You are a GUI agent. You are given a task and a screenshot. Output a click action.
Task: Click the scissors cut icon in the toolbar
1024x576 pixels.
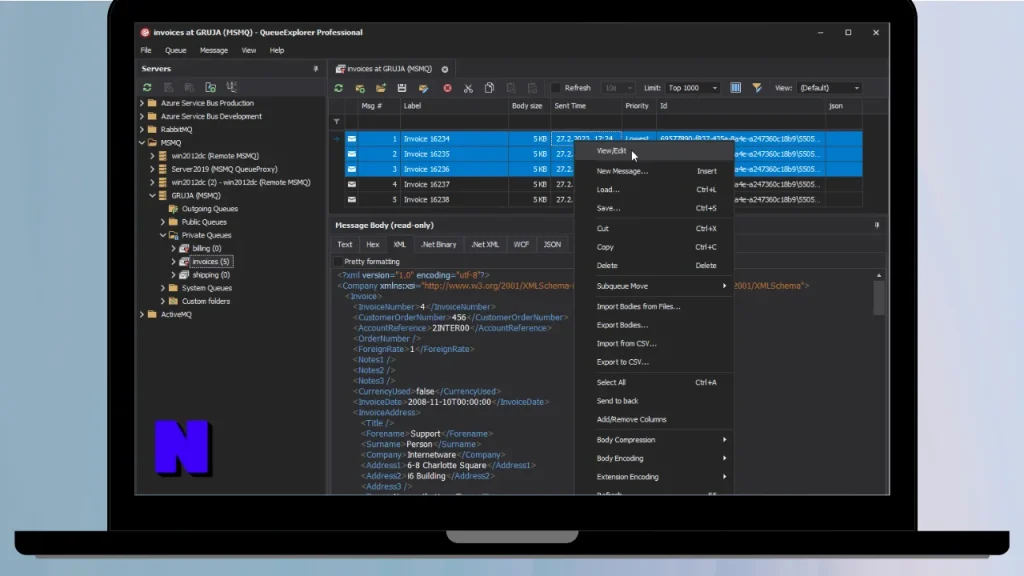click(468, 88)
